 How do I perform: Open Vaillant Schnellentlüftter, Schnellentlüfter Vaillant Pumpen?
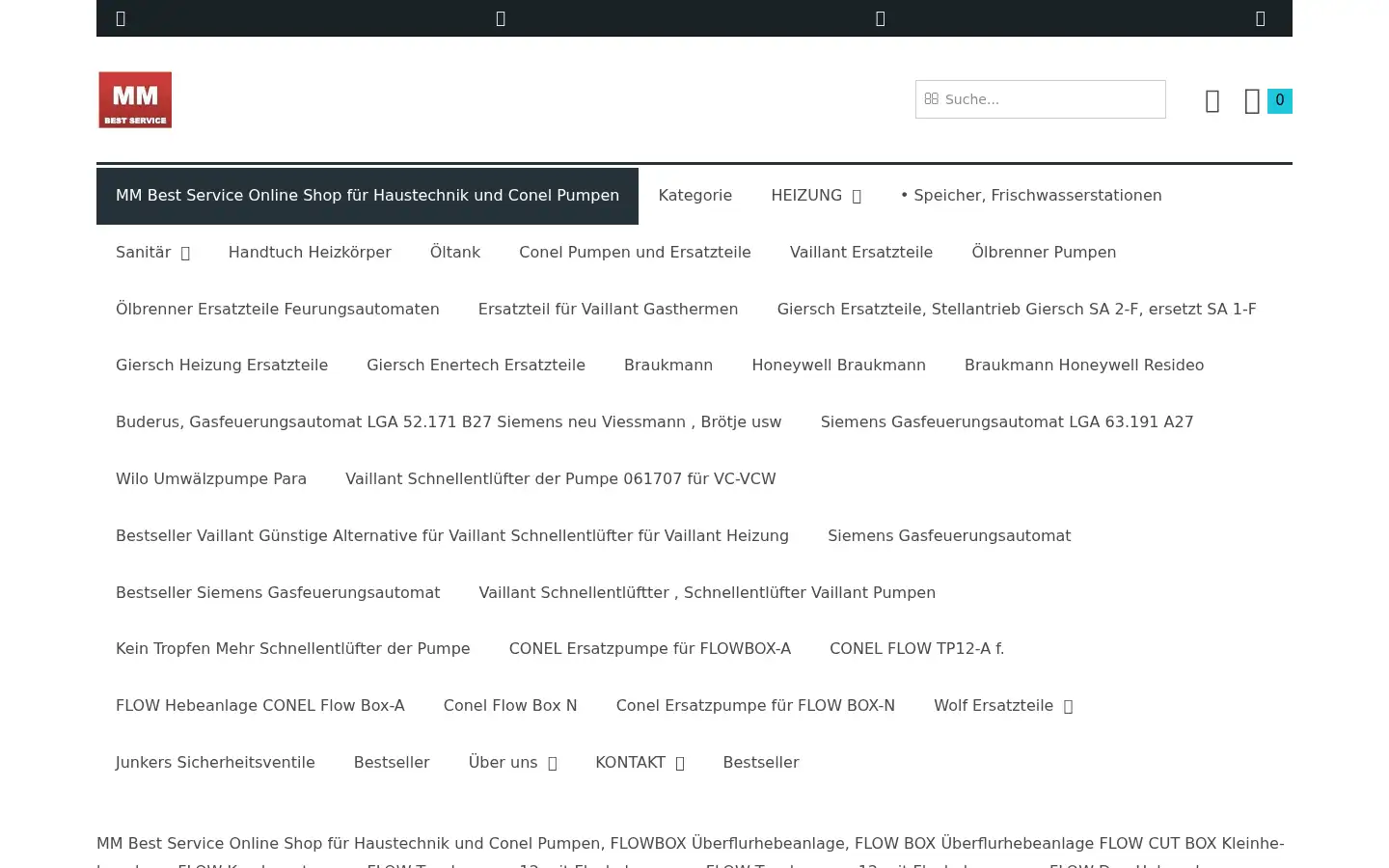(707, 593)
